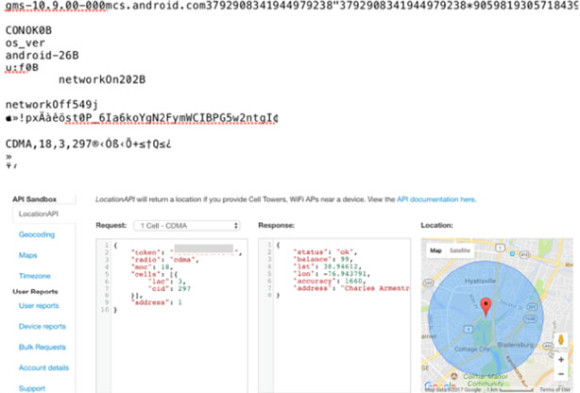Switch the map to Satellite view
This screenshot has height=393, width=580.
459,251
